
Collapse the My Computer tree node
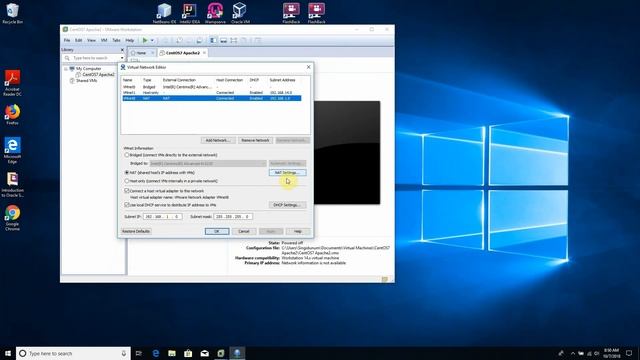(66, 69)
